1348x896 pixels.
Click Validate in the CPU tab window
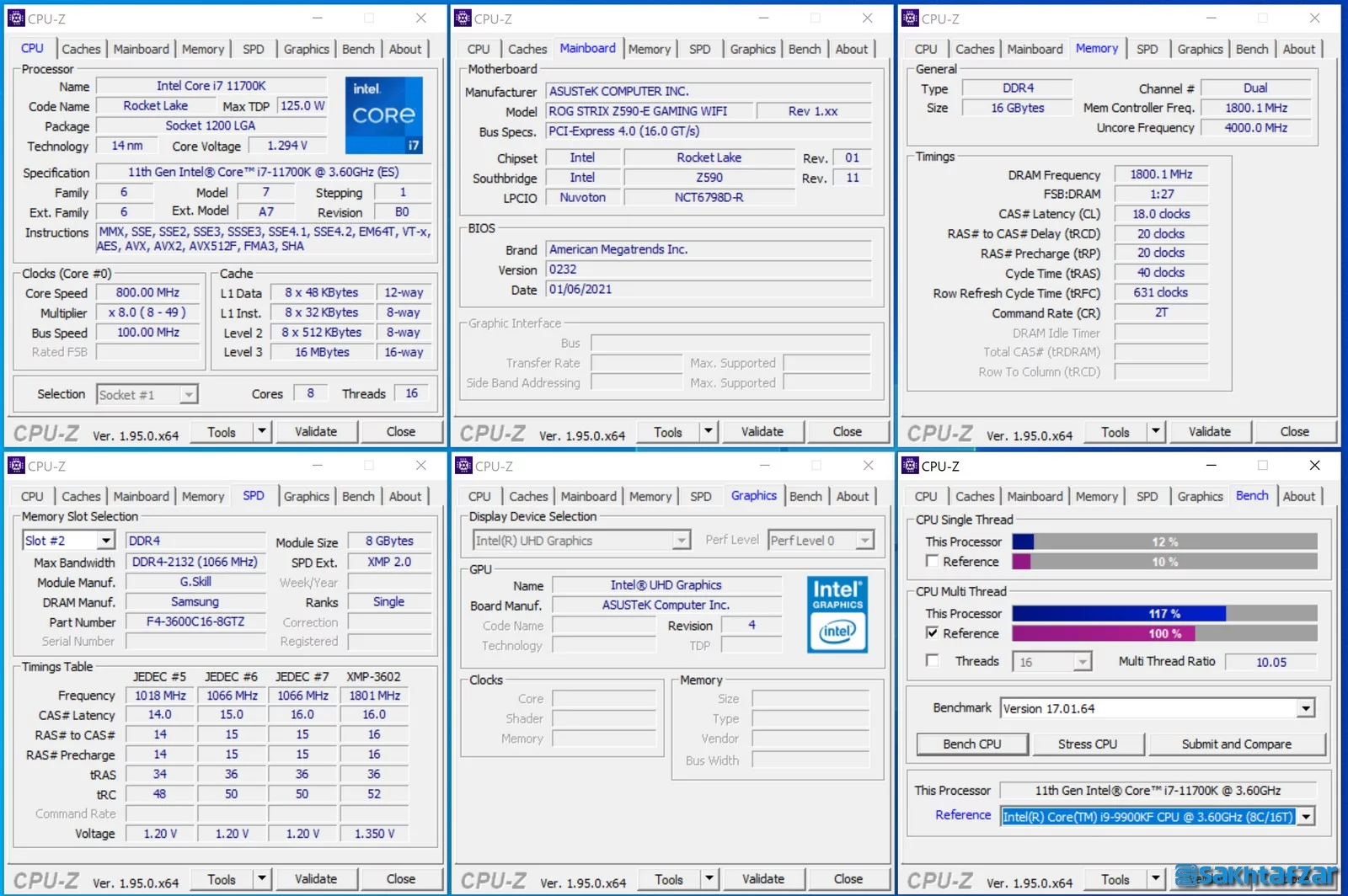316,432
